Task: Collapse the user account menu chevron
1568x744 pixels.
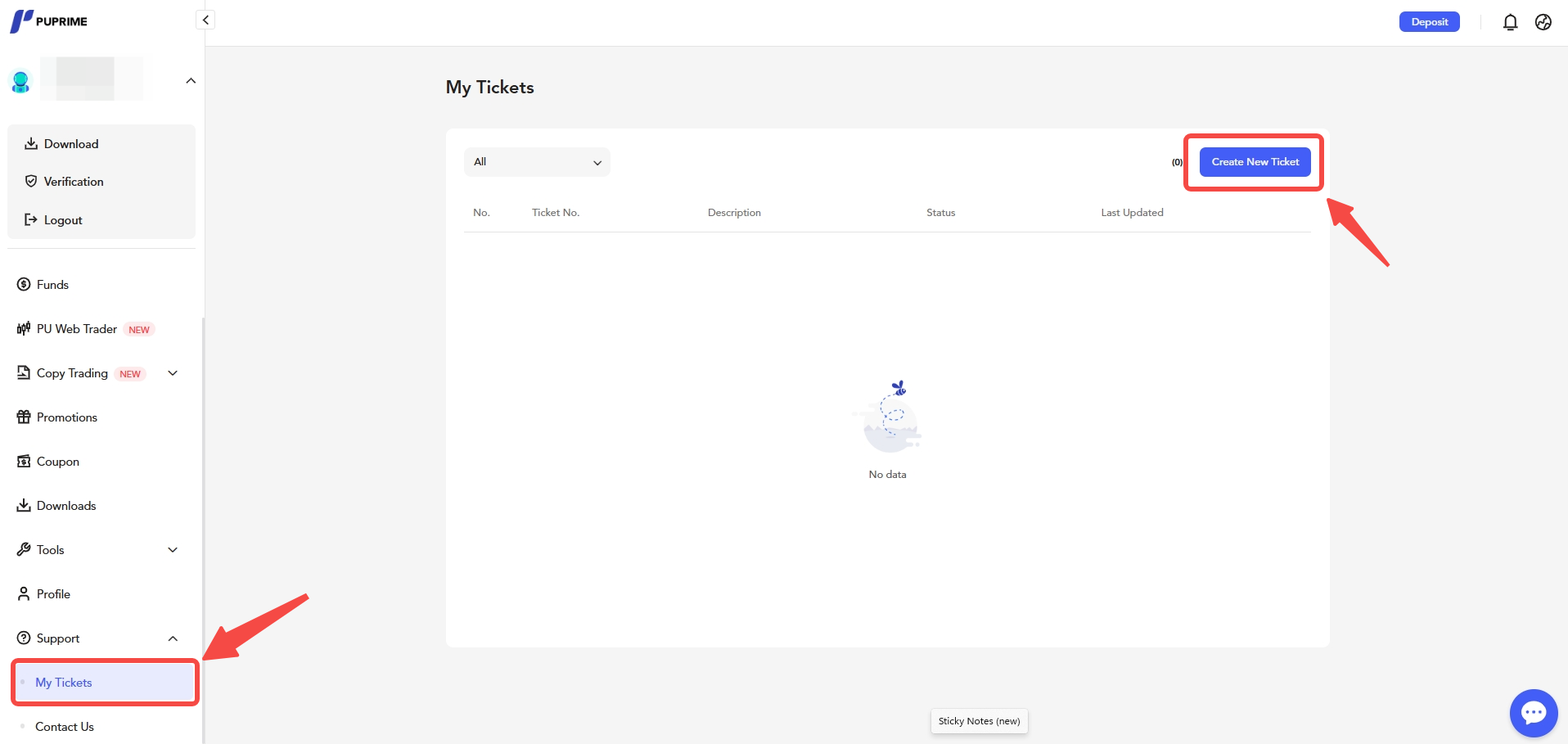Action: point(191,81)
